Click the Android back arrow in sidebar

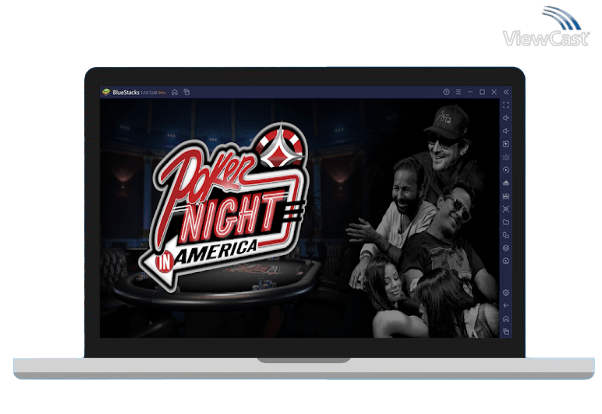point(506,306)
